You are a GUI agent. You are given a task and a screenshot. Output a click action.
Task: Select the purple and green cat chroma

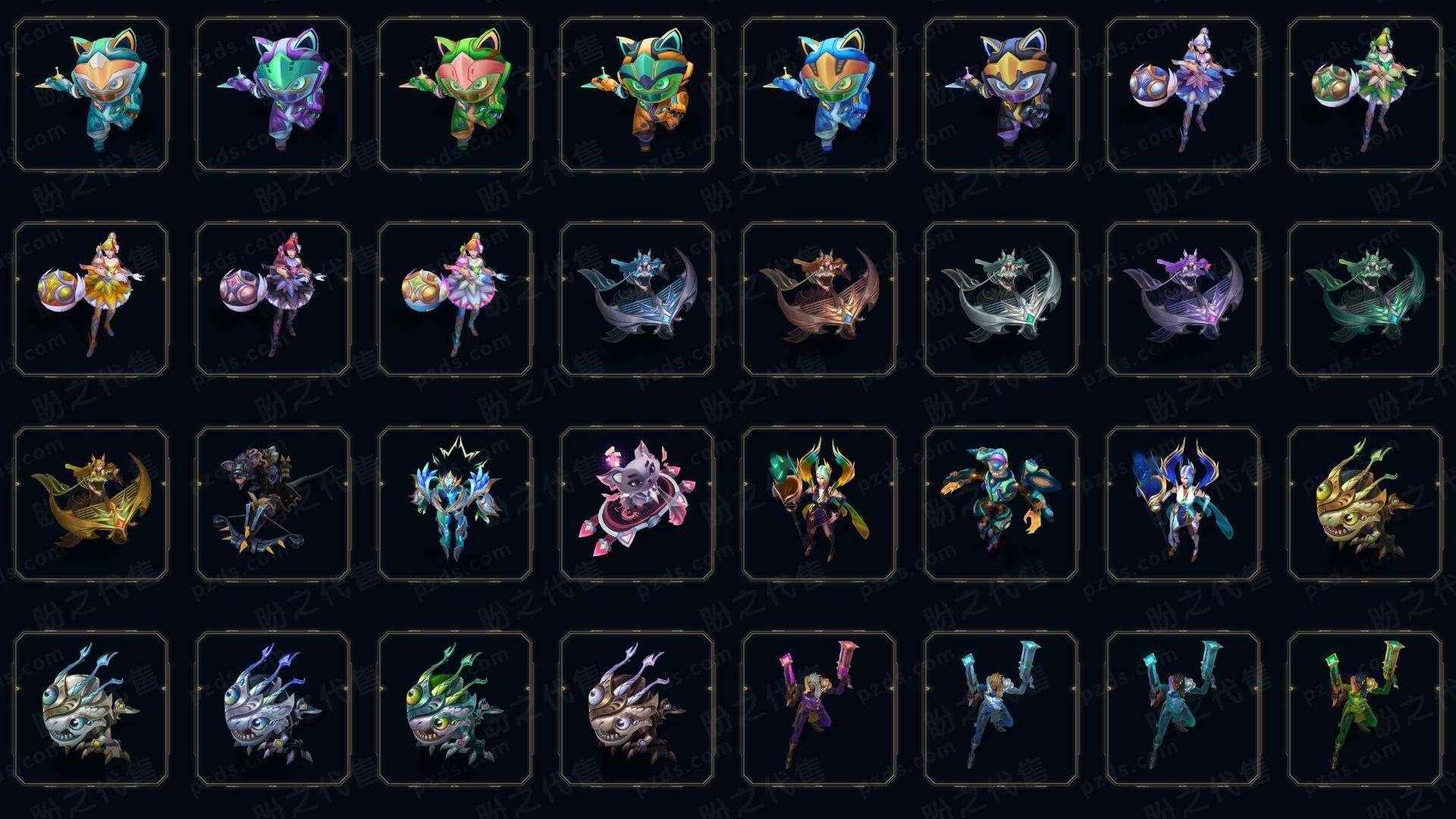273,94
